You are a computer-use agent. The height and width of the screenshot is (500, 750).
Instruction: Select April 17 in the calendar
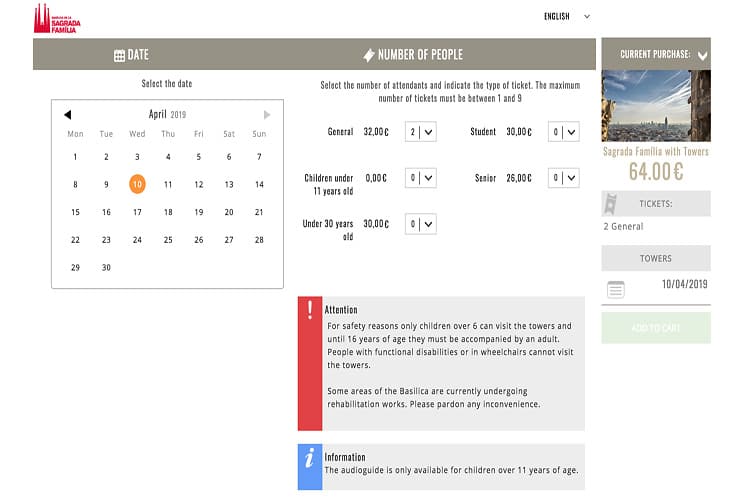tap(137, 212)
